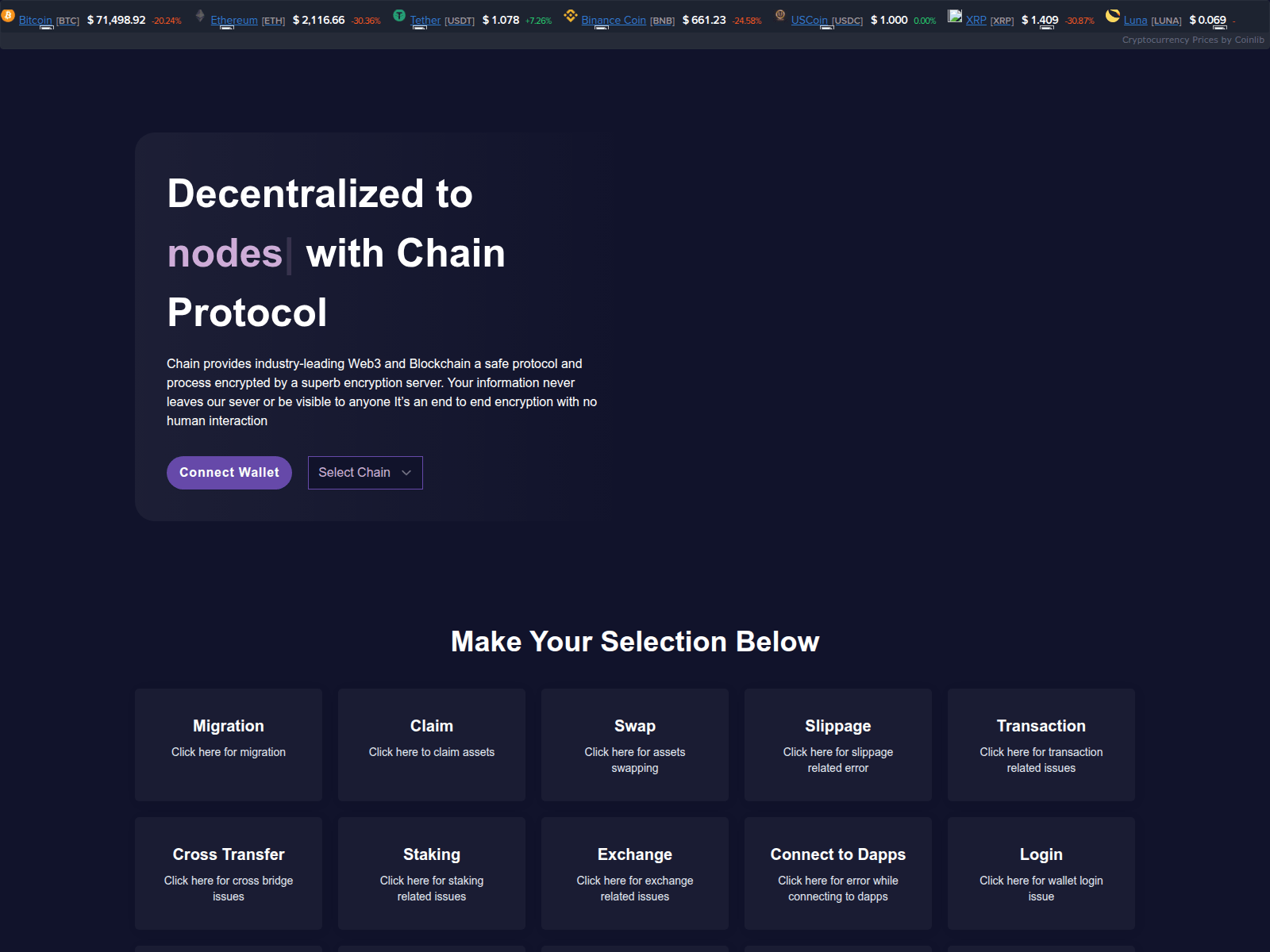Select the Migration card
This screenshot has height=952, width=1270.
click(x=229, y=744)
